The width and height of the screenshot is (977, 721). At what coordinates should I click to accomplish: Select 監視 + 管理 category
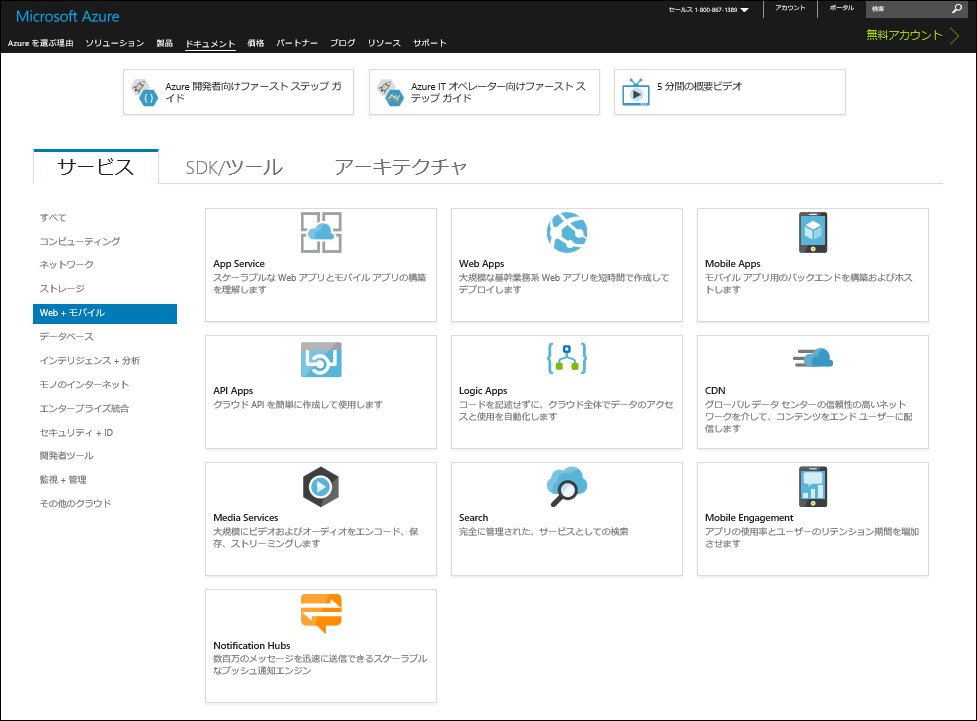click(x=63, y=480)
